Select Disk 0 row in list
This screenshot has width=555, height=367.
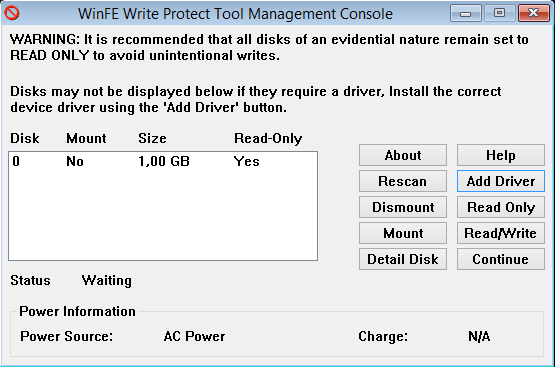[x=163, y=161]
